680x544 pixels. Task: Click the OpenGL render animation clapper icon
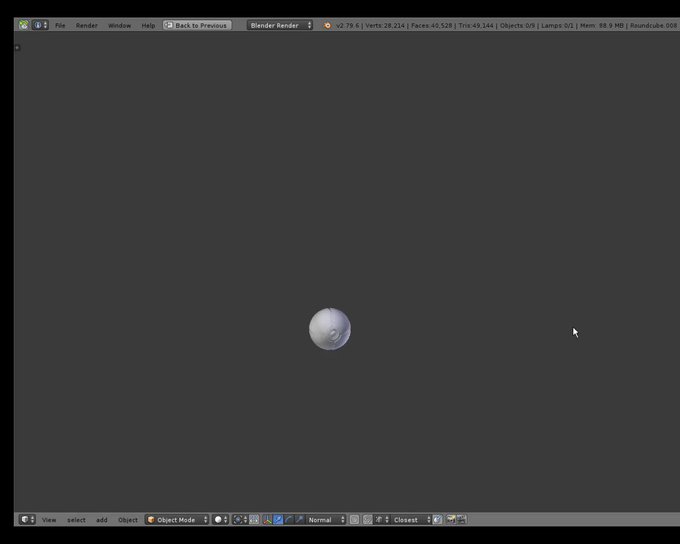[461, 520]
